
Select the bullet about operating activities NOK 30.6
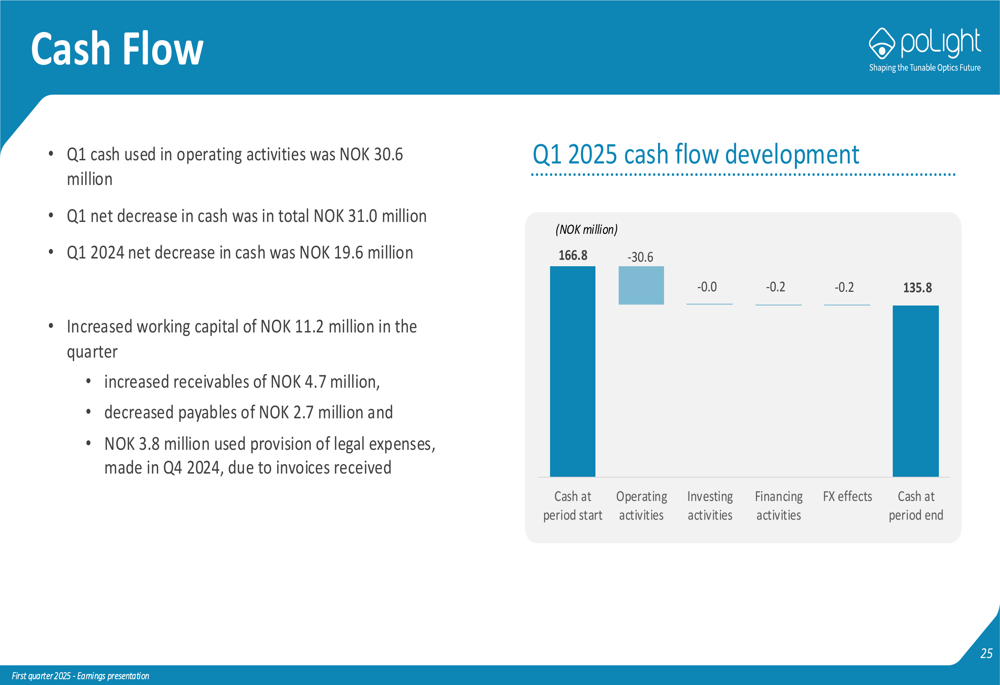pyautogui.click(x=235, y=166)
